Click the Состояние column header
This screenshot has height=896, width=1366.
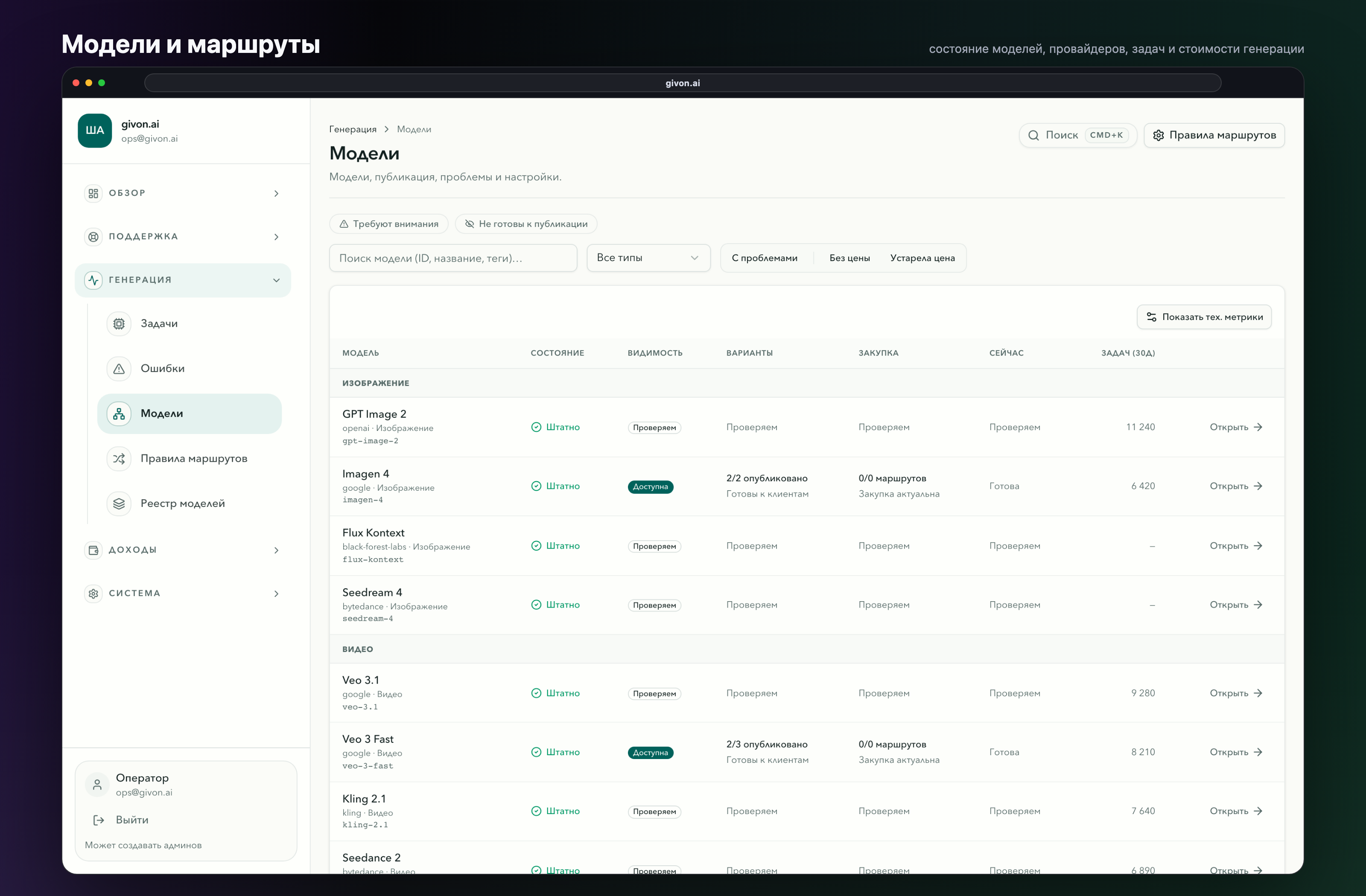557,353
